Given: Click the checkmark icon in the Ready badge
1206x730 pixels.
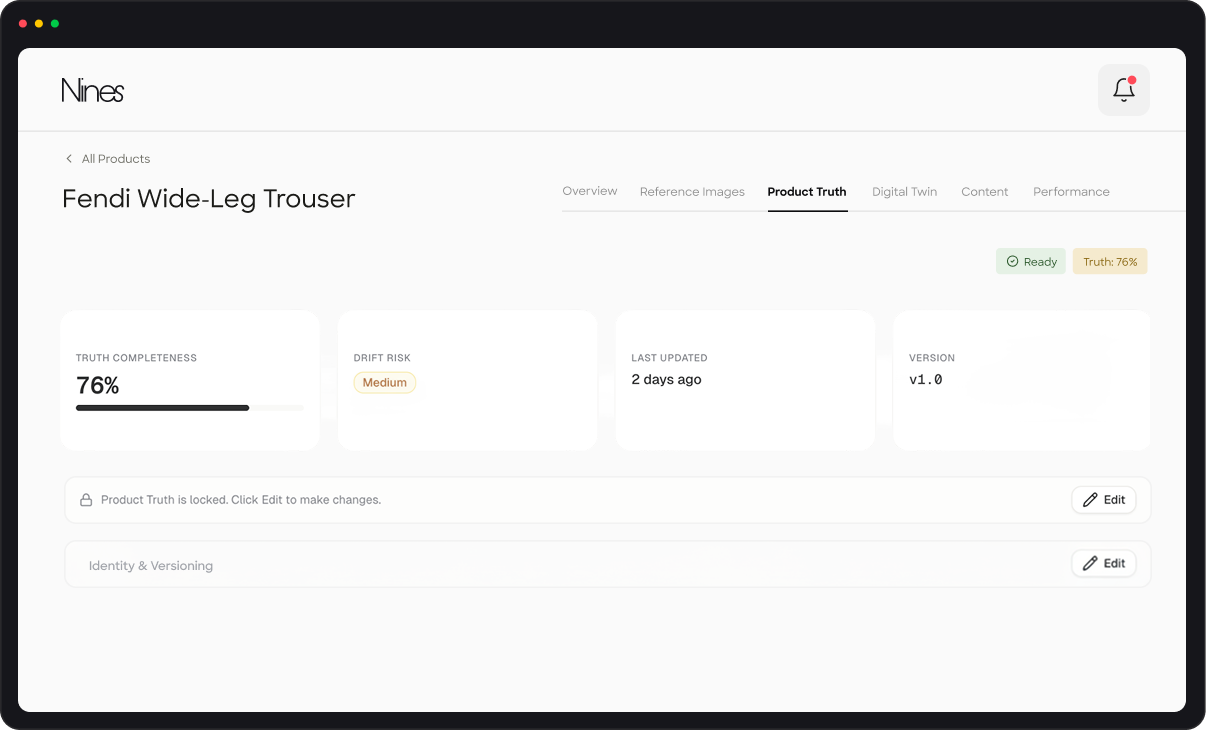Looking at the screenshot, I should coord(1013,261).
